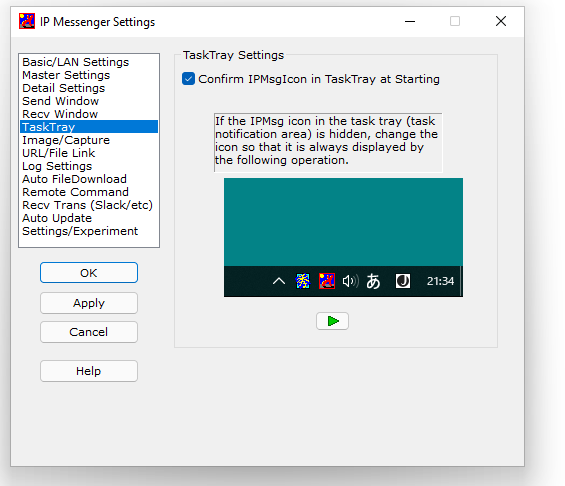The height and width of the screenshot is (486, 565).
Task: Click the blue-yellow tray icon in preview image
Action: (303, 281)
